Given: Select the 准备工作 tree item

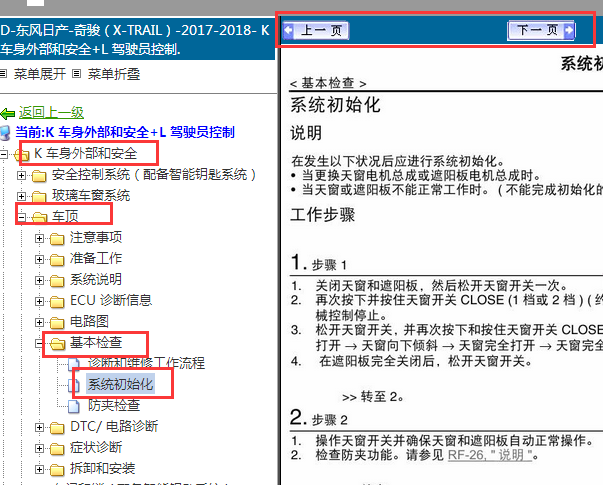Looking at the screenshot, I should pyautogui.click(x=96, y=258).
